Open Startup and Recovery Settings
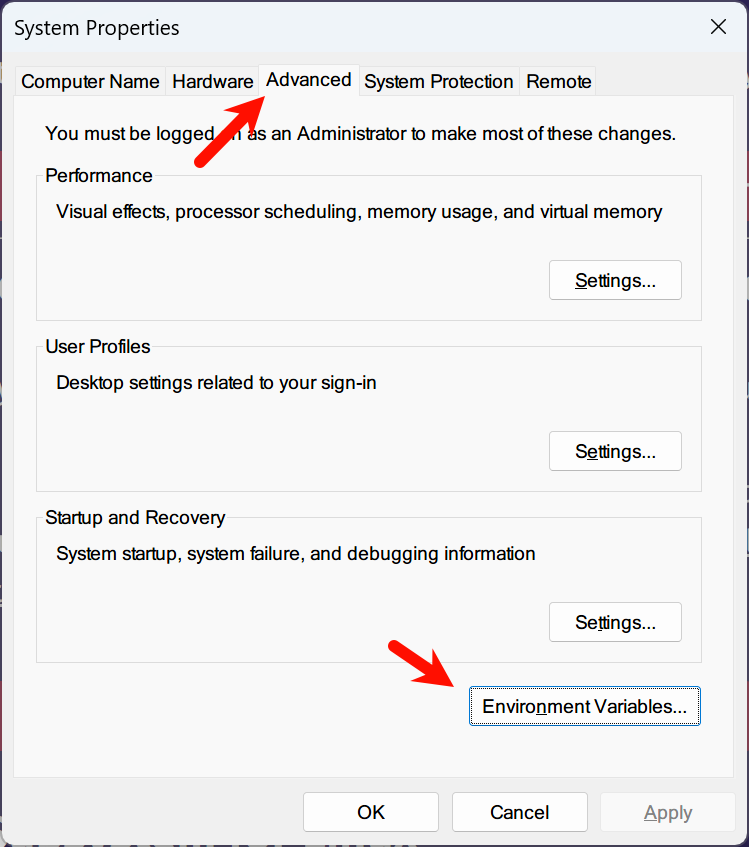 click(x=615, y=623)
